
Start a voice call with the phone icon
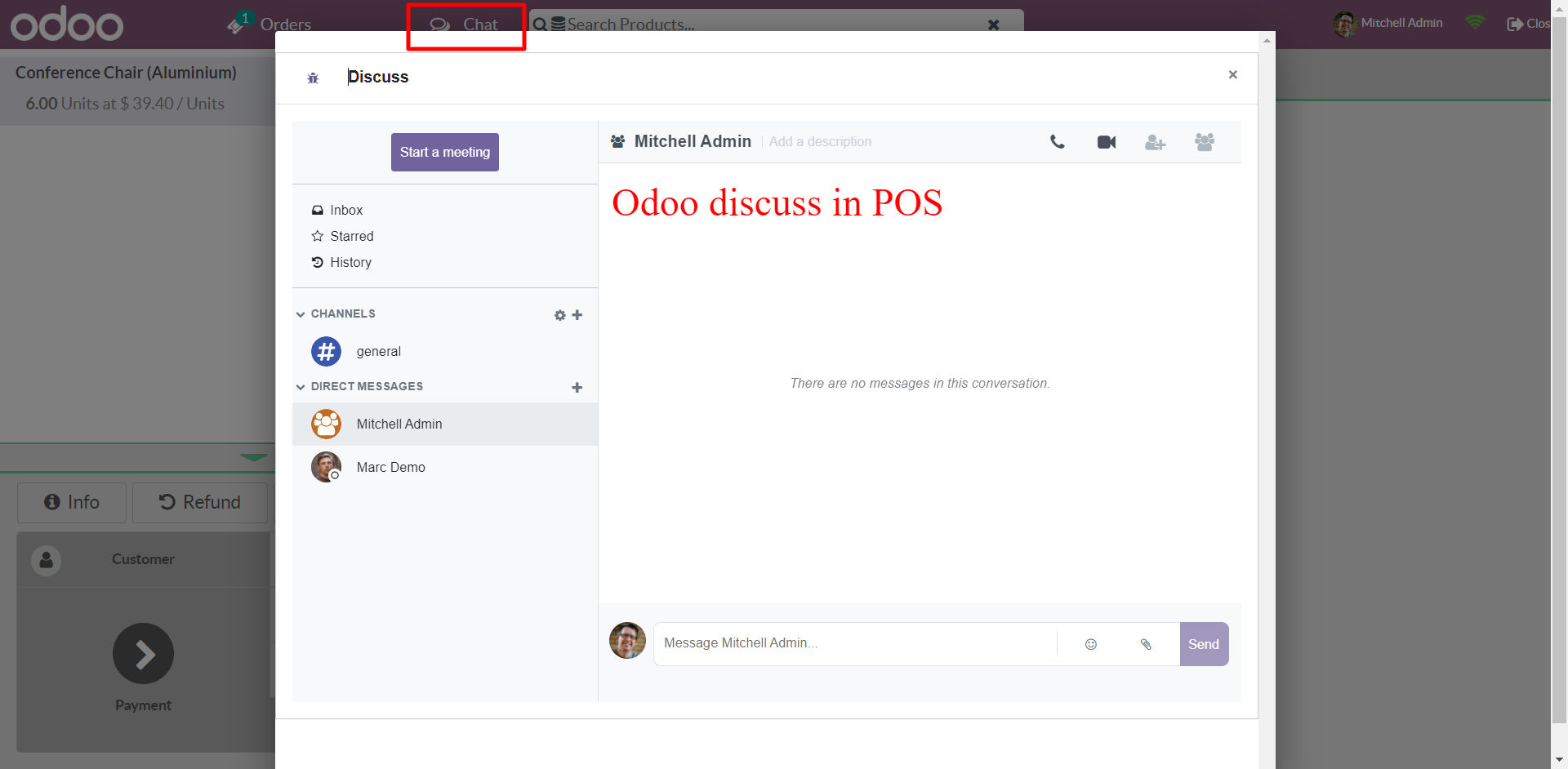pos(1058,142)
